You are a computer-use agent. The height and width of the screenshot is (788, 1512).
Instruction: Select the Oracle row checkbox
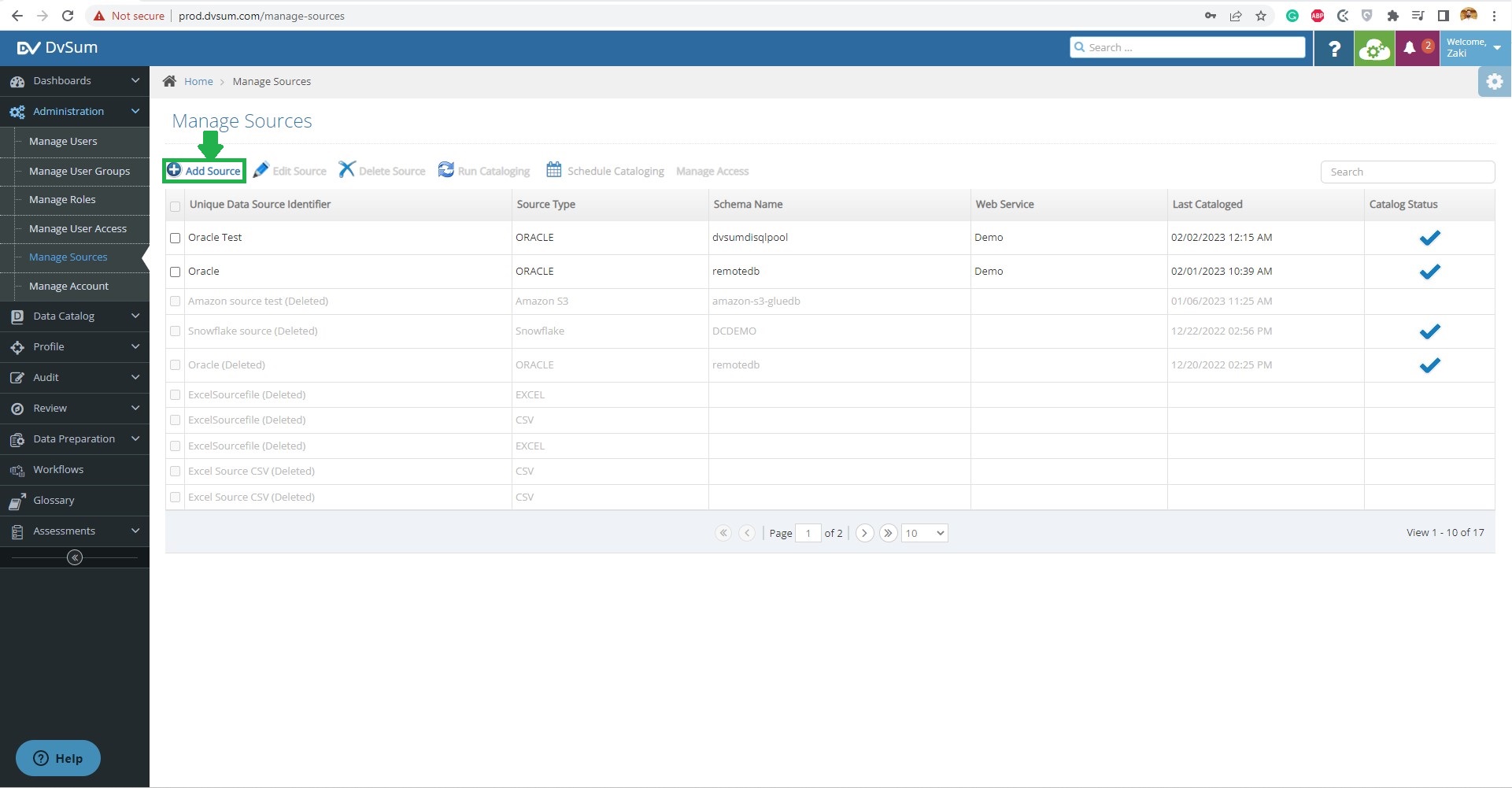pyautogui.click(x=176, y=272)
